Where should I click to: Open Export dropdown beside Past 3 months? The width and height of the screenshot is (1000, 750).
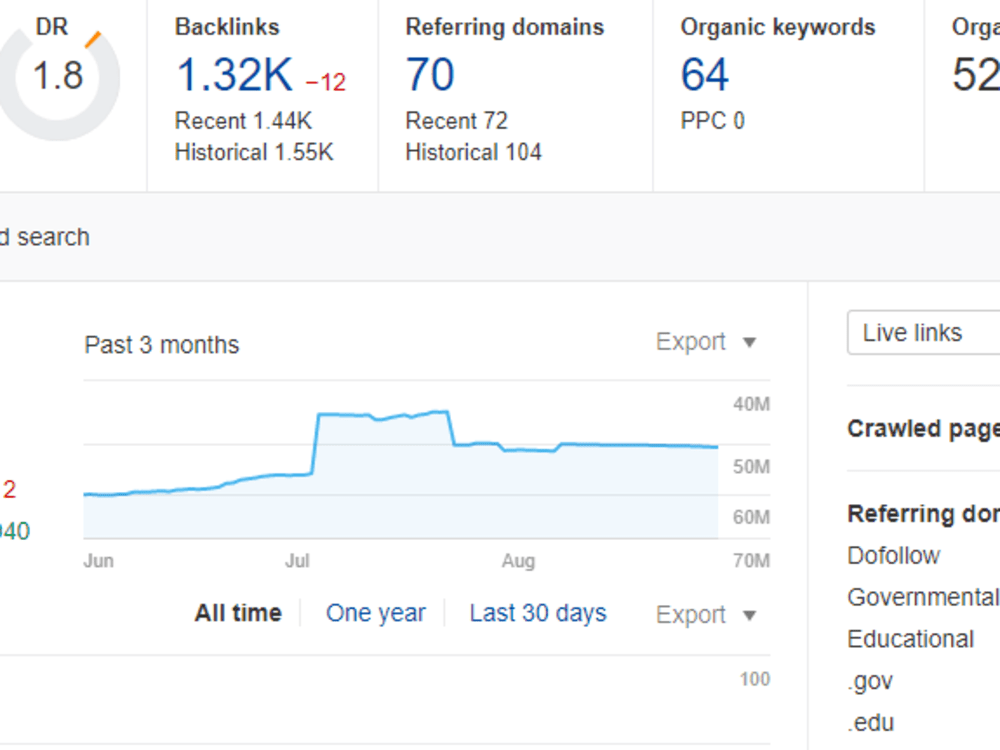pyautogui.click(x=706, y=342)
